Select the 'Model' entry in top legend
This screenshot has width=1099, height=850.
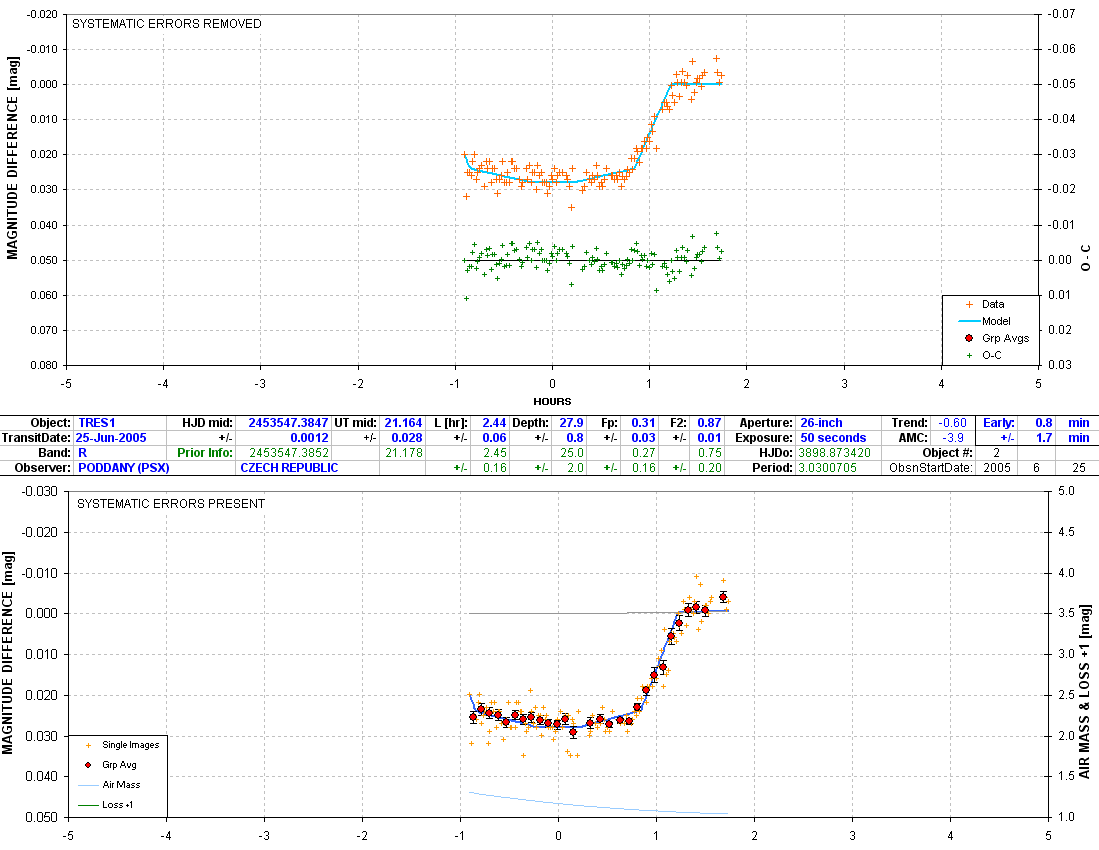tap(996, 321)
